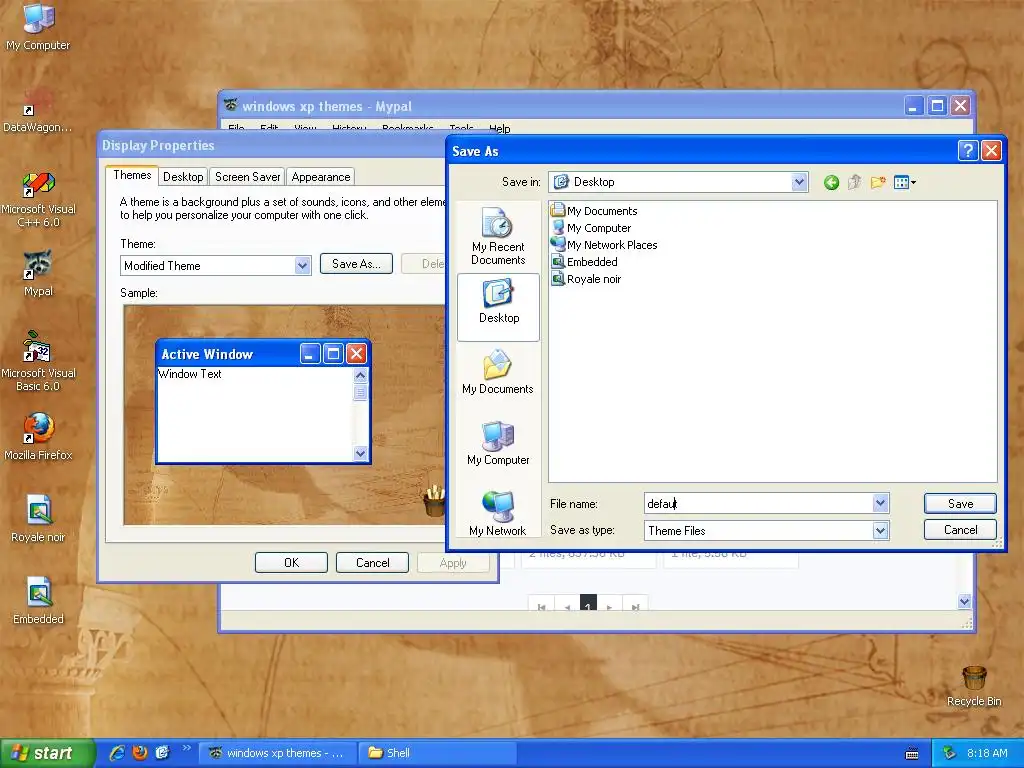Open My Network in places bar
The image size is (1024, 768).
pyautogui.click(x=498, y=513)
